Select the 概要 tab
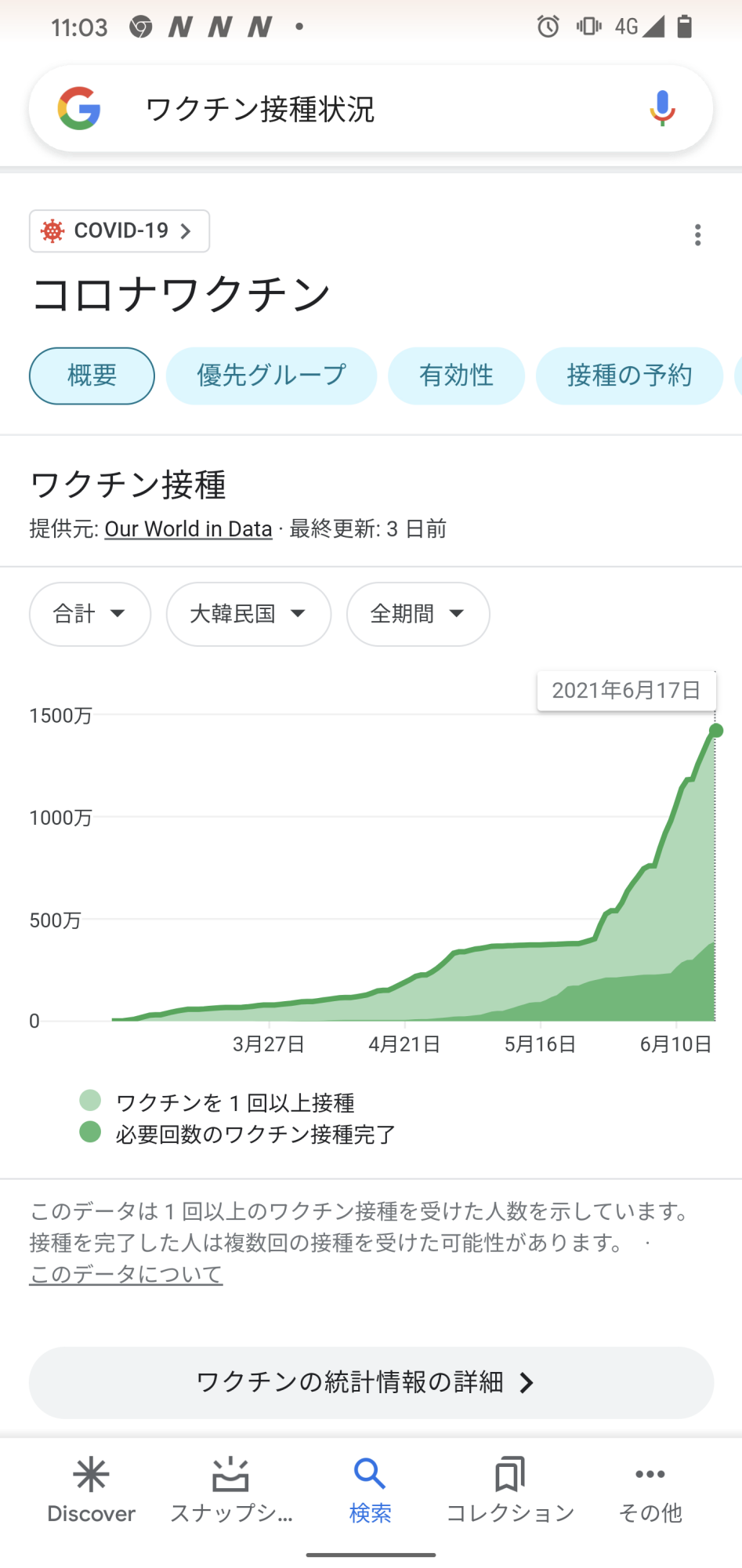Screen dimensions: 742x1568 point(92,376)
